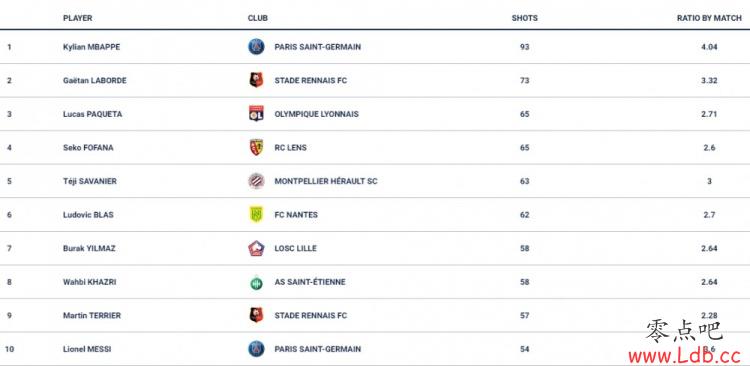Click the FC Nantes yellow crest
750x366 pixels.
(256, 214)
